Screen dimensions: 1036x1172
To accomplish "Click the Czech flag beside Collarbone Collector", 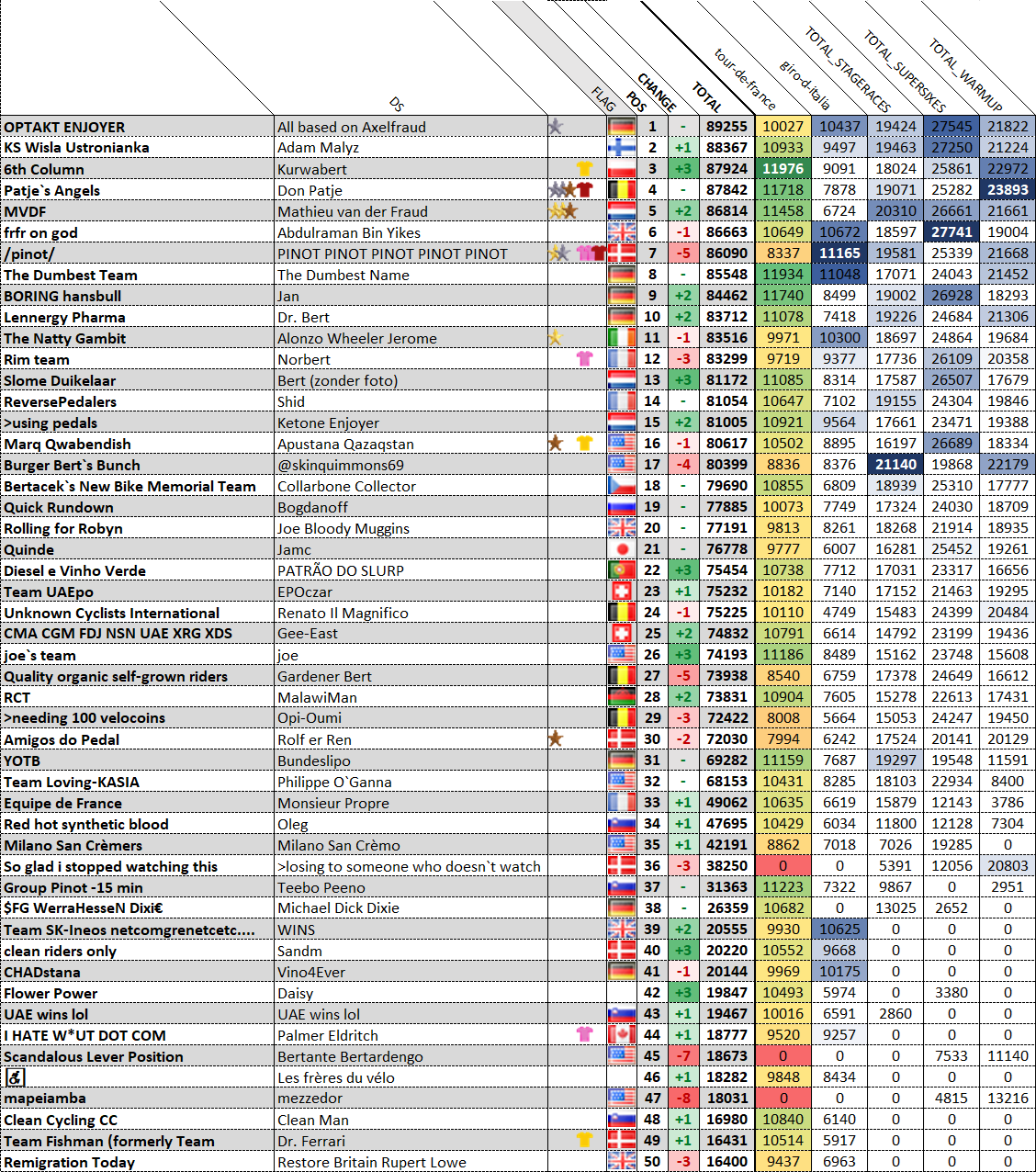I will (622, 486).
